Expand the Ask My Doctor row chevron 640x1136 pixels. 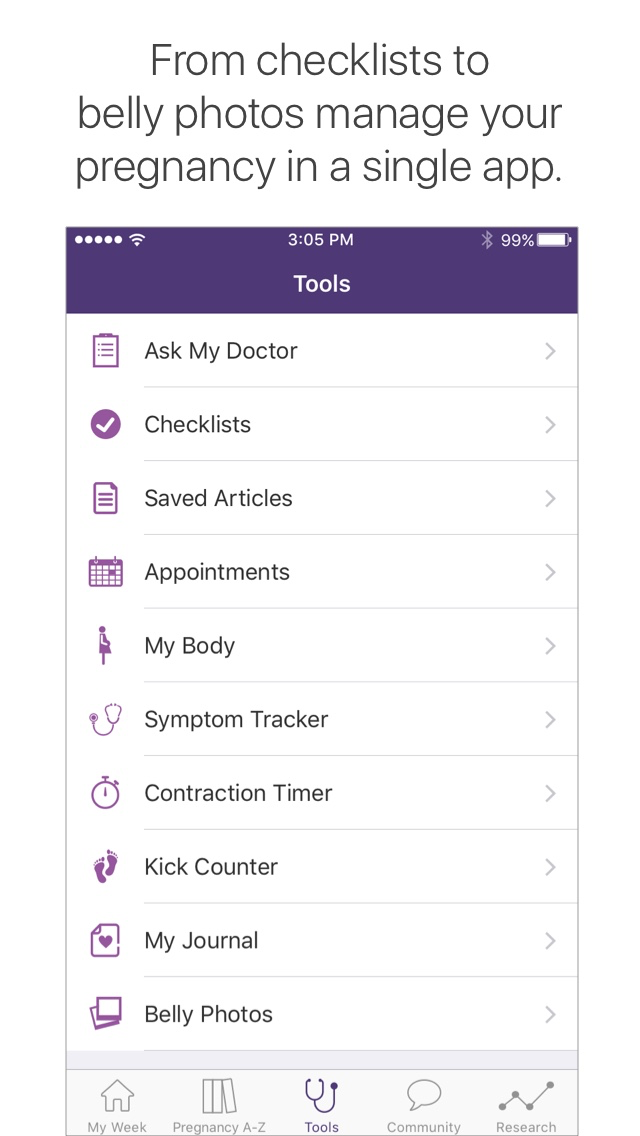pos(550,350)
